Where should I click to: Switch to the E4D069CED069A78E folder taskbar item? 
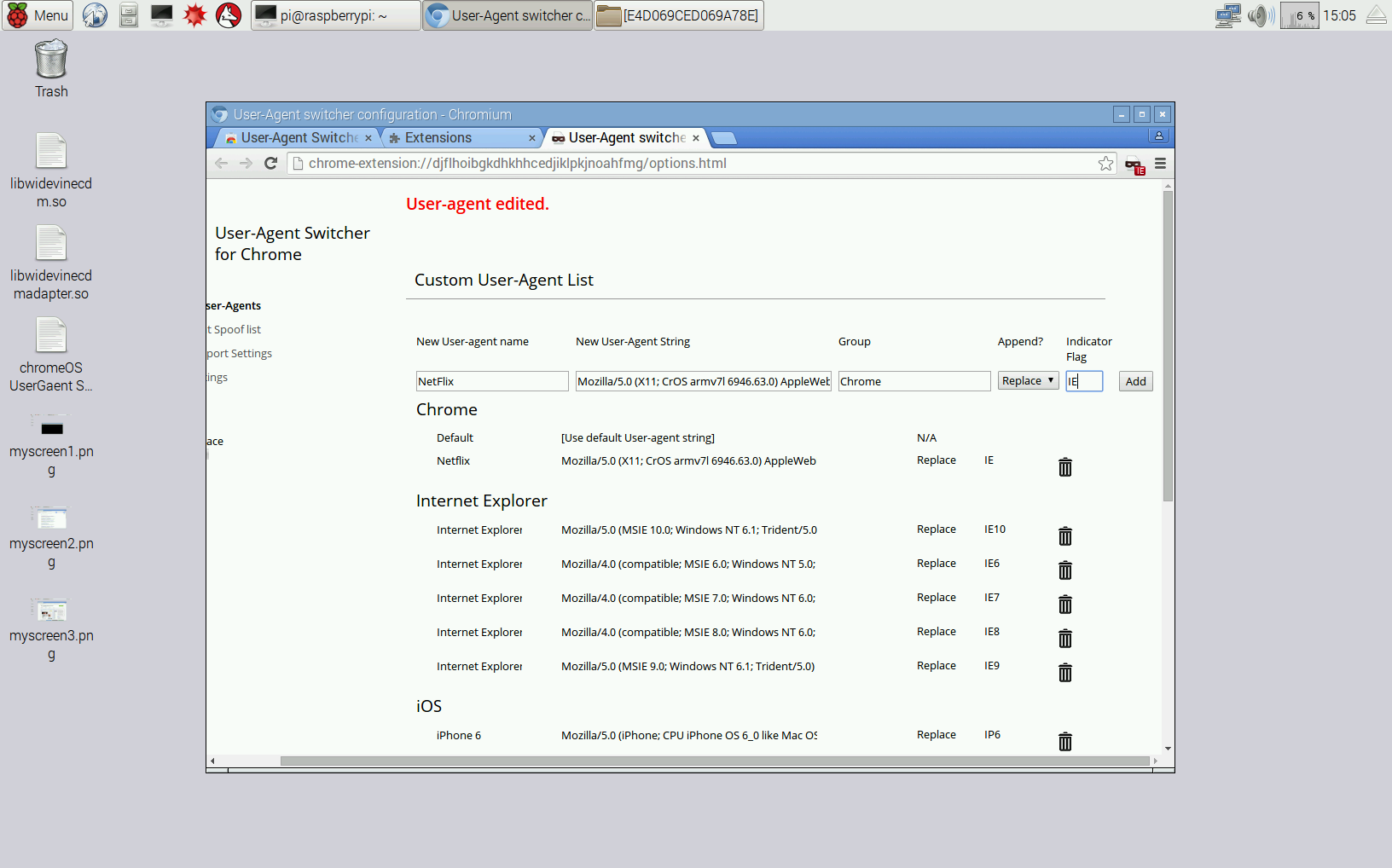pos(679,15)
